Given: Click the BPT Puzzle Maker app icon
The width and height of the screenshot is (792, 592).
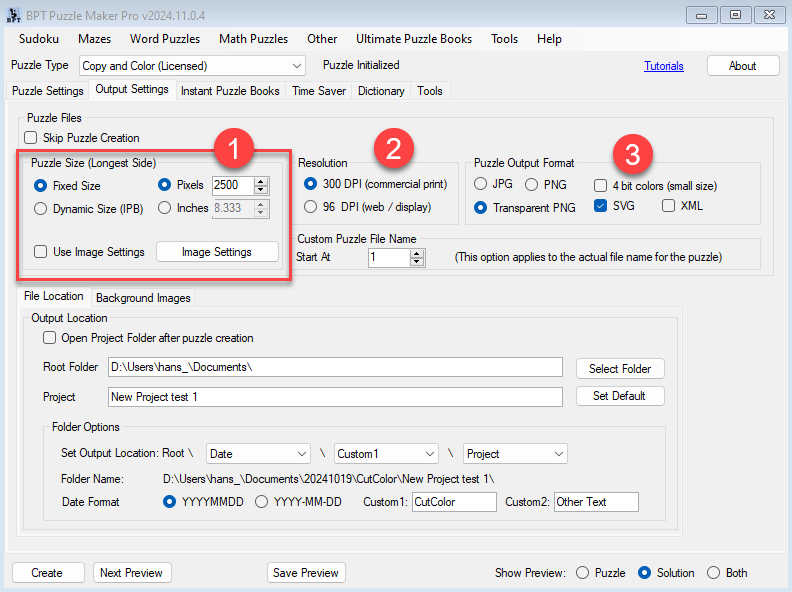Looking at the screenshot, I should [x=13, y=13].
